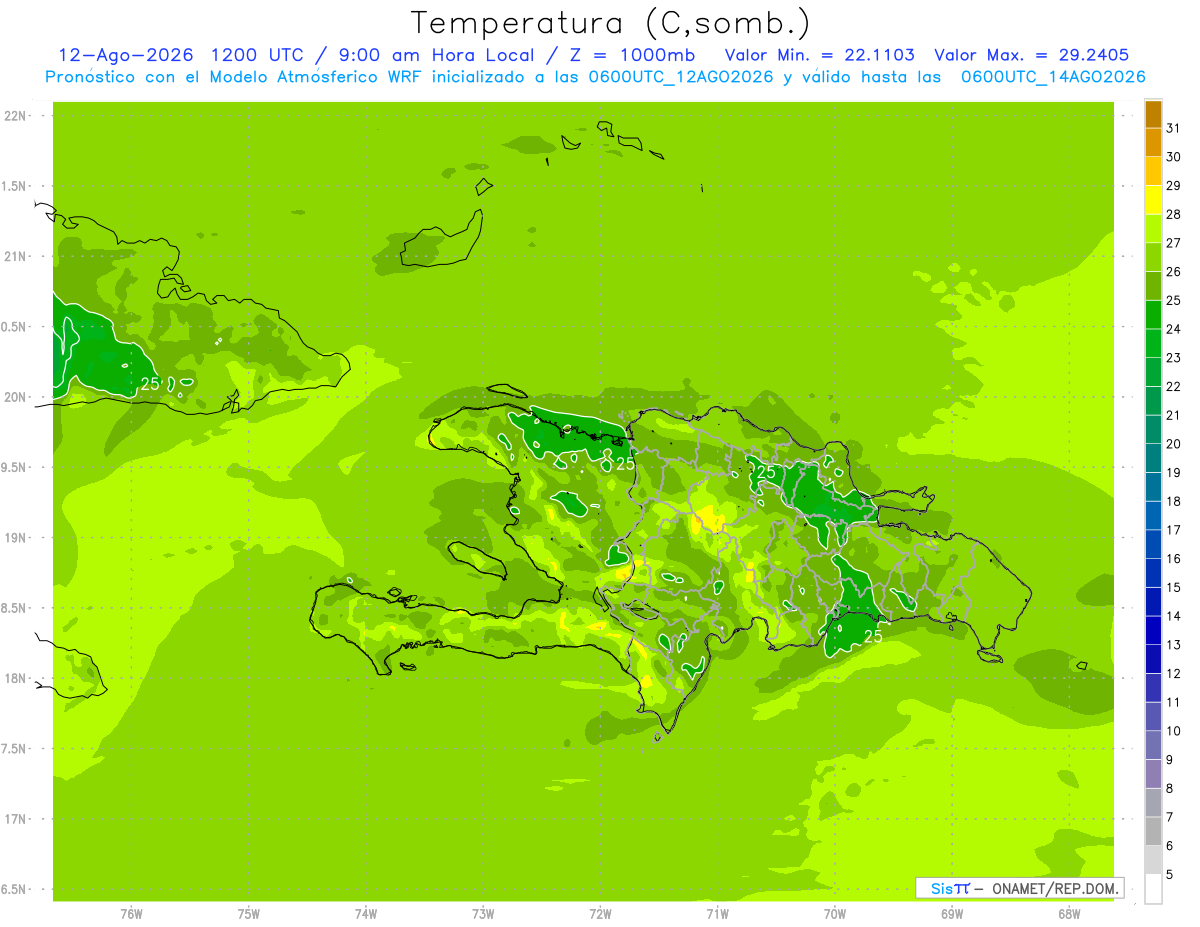Image resolution: width=1200 pixels, height=927 pixels.
Task: Click the 18N latitude axis label
Action: tap(15, 678)
